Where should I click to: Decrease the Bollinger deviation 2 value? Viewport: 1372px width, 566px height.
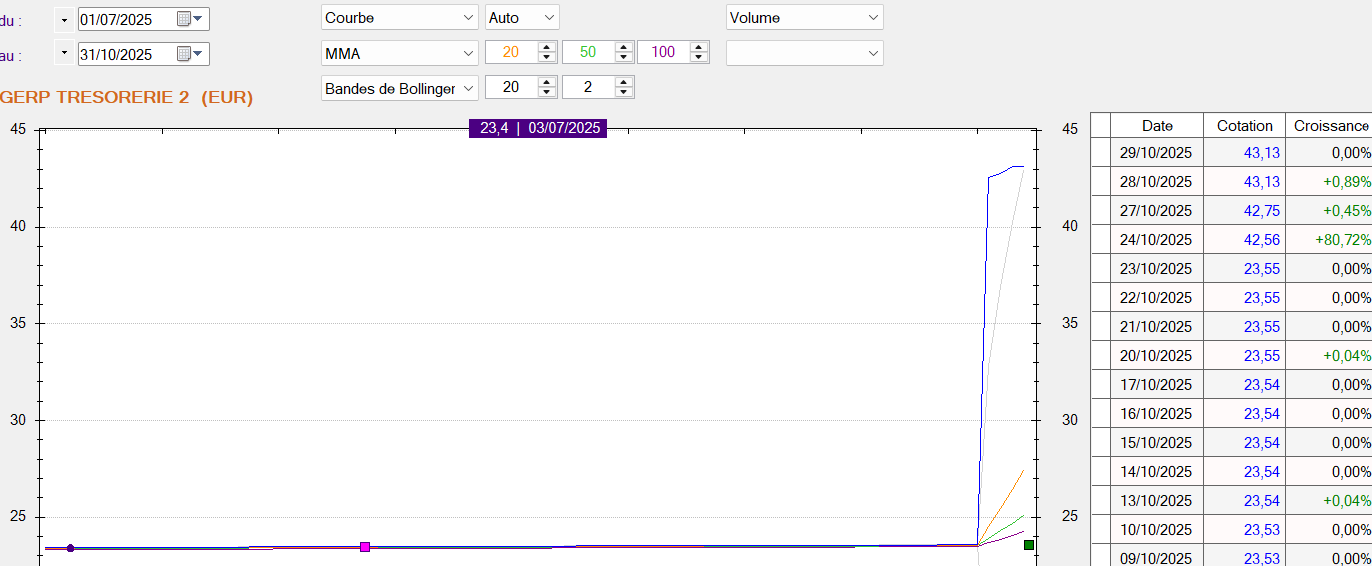[624, 93]
